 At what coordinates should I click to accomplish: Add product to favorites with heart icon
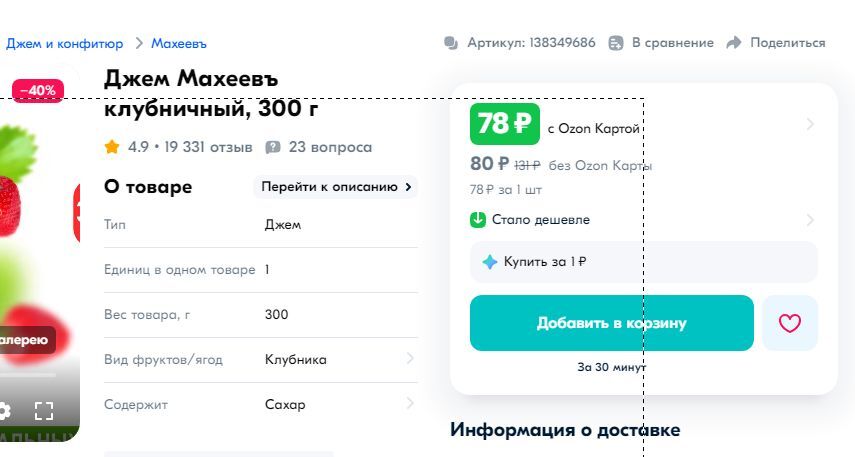click(x=790, y=323)
